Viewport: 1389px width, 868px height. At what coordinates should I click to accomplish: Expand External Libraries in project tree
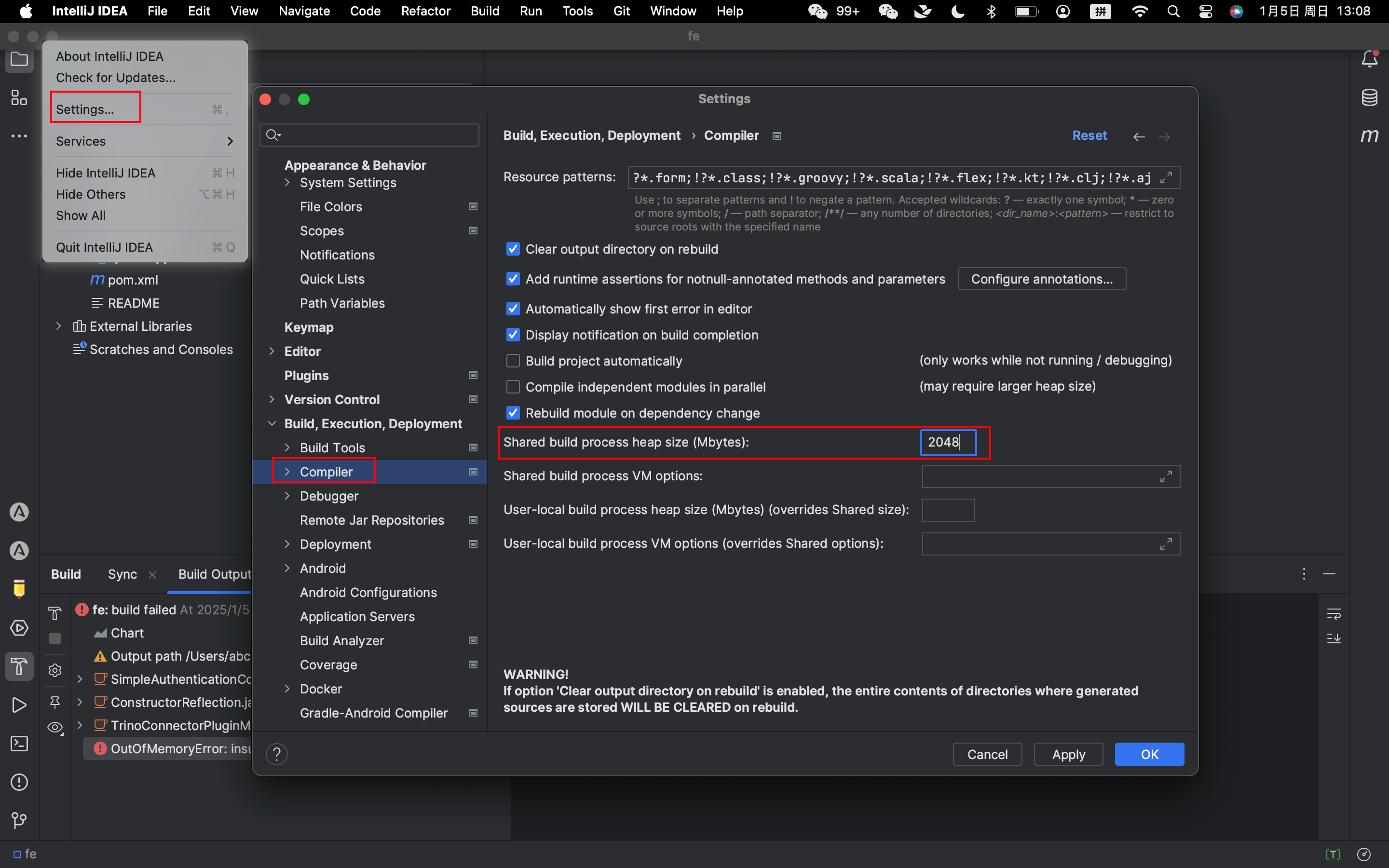(58, 326)
